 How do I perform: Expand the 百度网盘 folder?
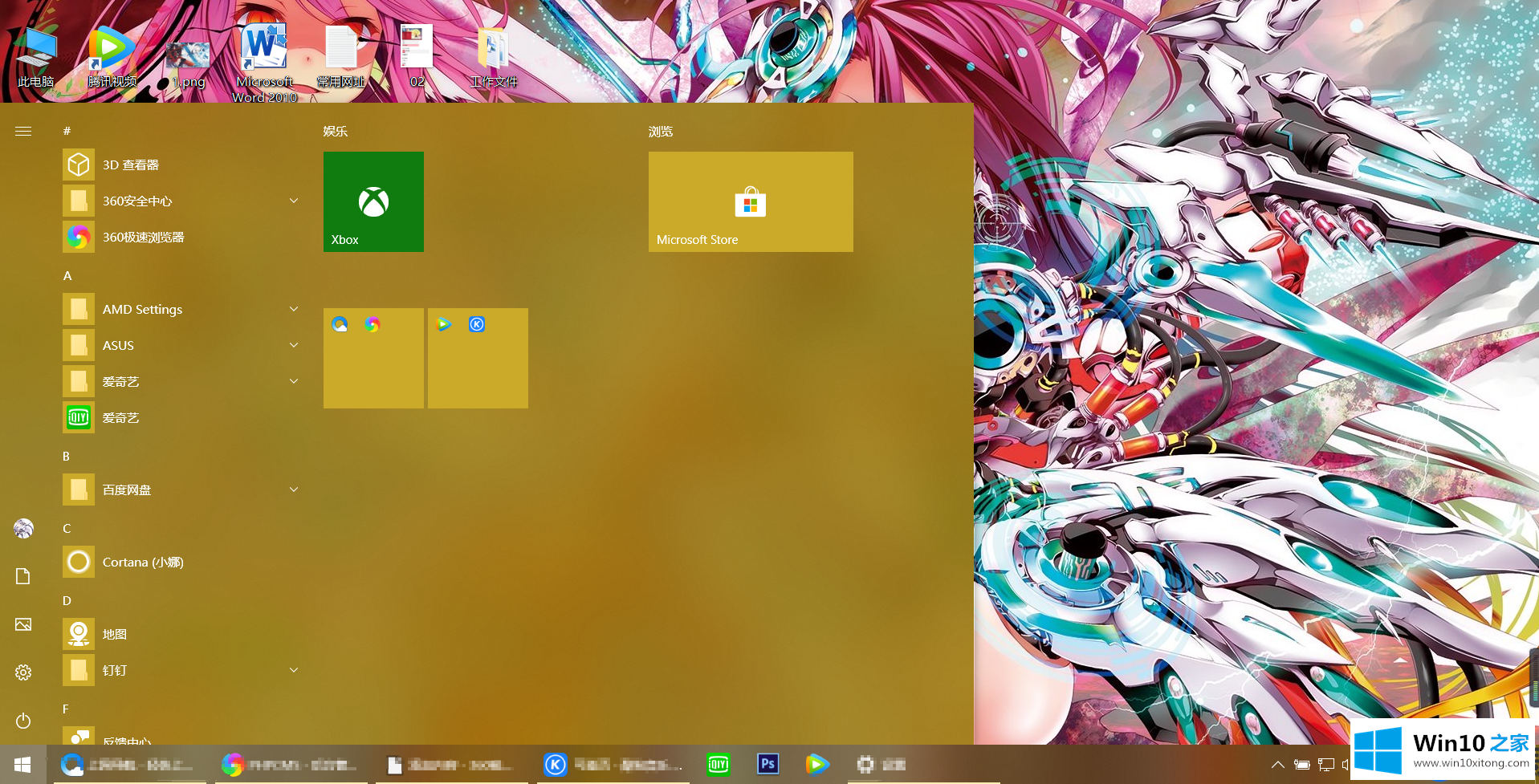[x=181, y=489]
